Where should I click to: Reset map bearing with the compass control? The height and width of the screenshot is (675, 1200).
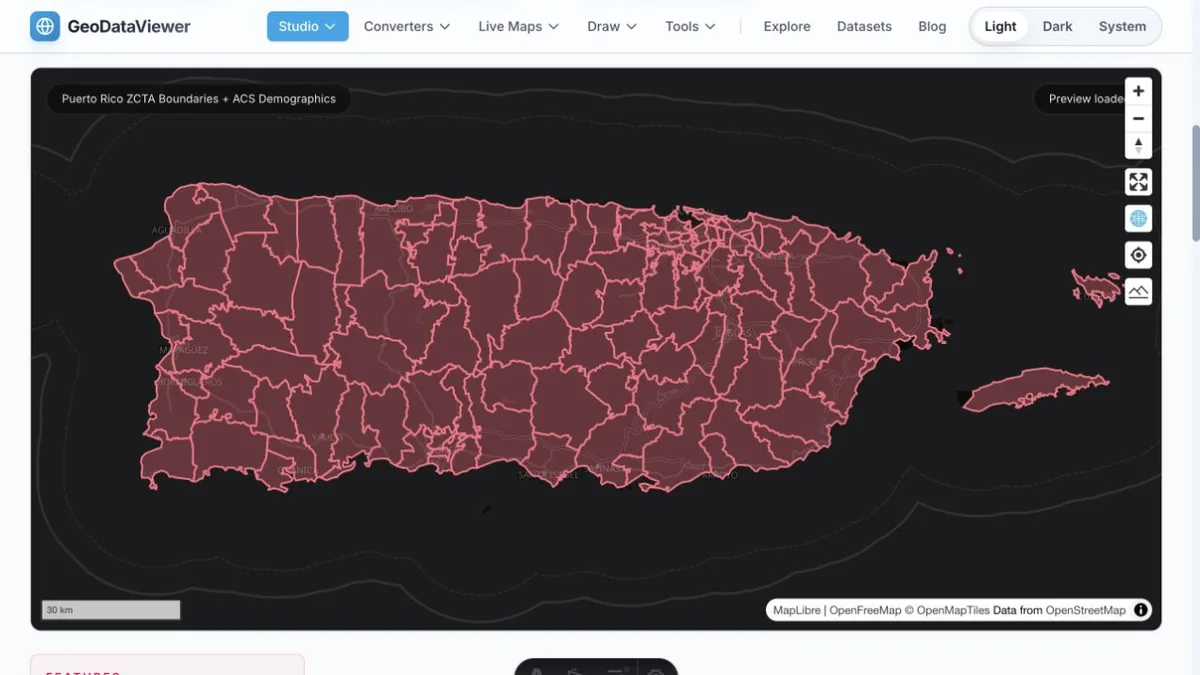click(x=1138, y=145)
